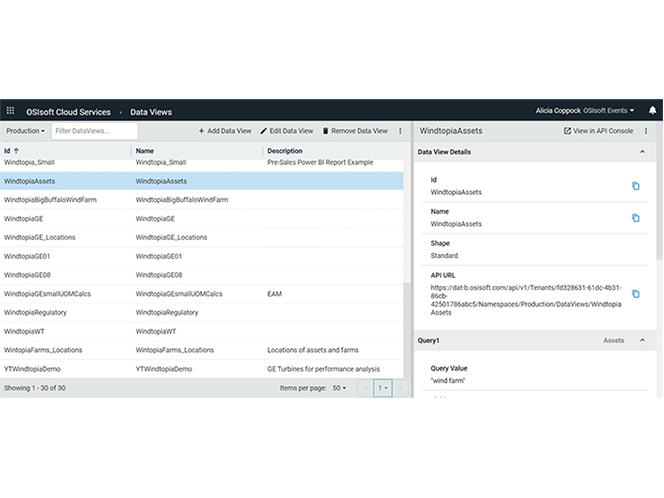Select the WindtopiaGE_Locations row
The height and width of the screenshot is (498, 664).
point(202,237)
